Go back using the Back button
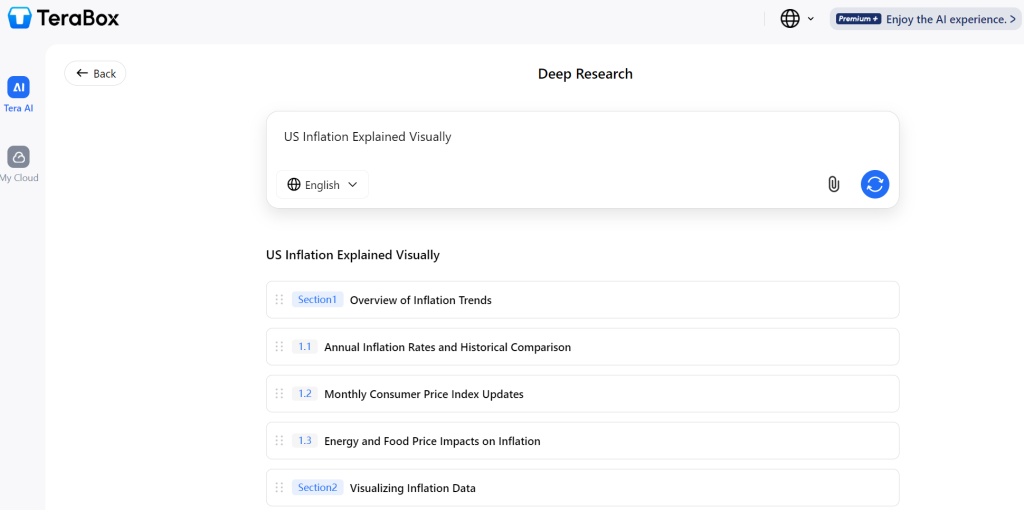This screenshot has height=510, width=1024. [96, 73]
